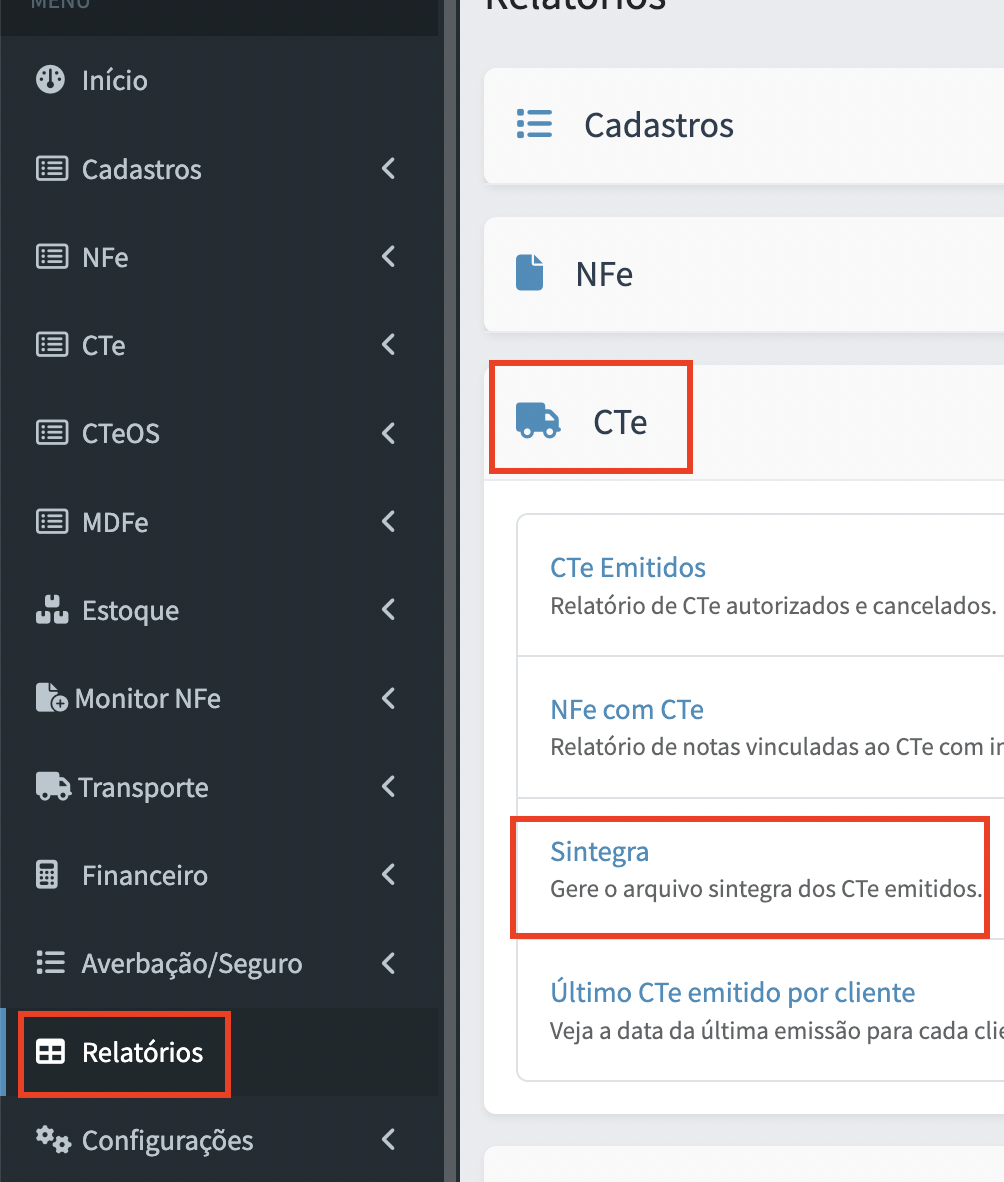Image resolution: width=1004 pixels, height=1182 pixels.
Task: Expand the CTeOS sidebar chevron
Action: pos(388,433)
